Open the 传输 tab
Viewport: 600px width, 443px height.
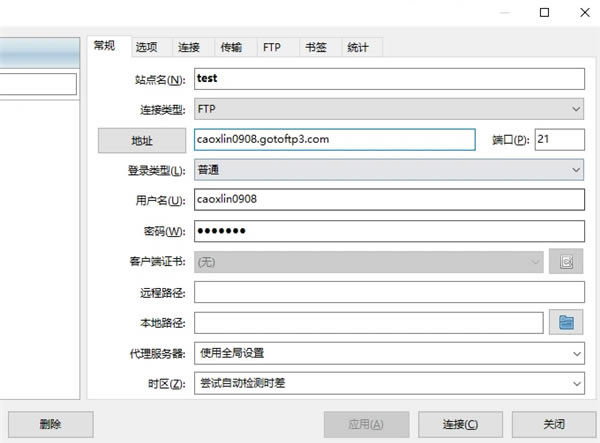coord(231,47)
